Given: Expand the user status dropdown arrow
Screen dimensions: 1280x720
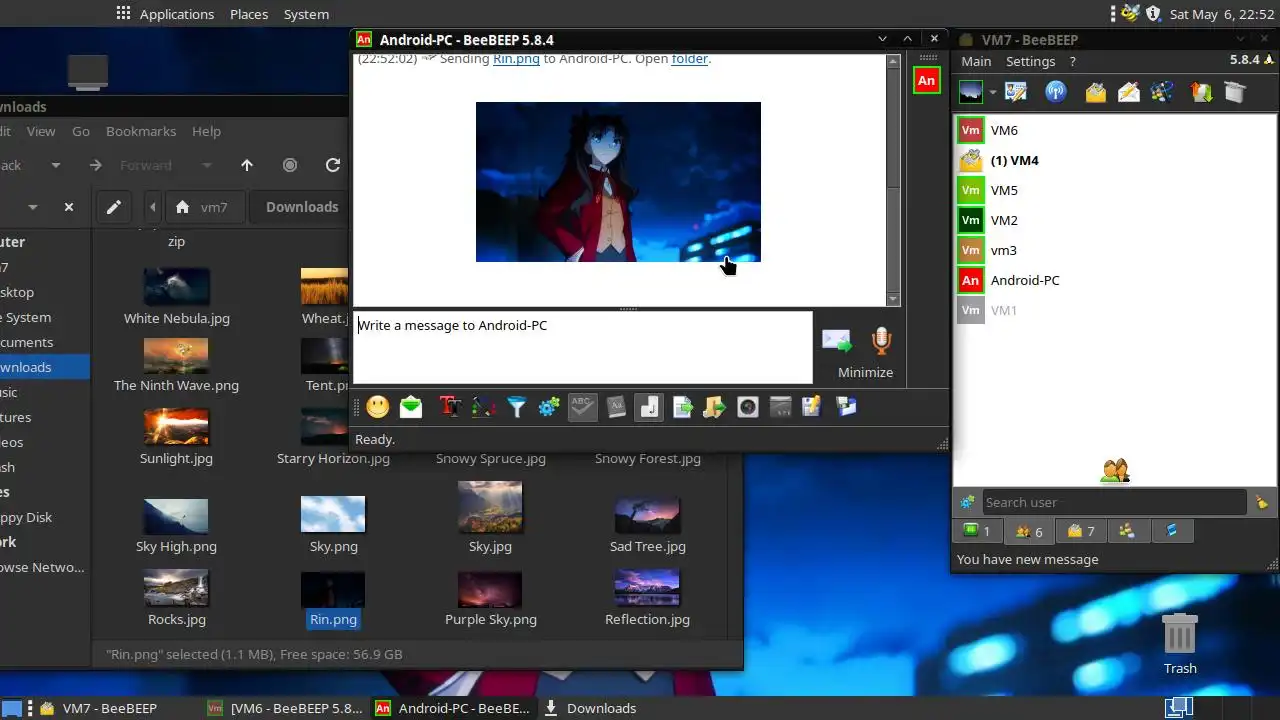Looking at the screenshot, I should 993,93.
